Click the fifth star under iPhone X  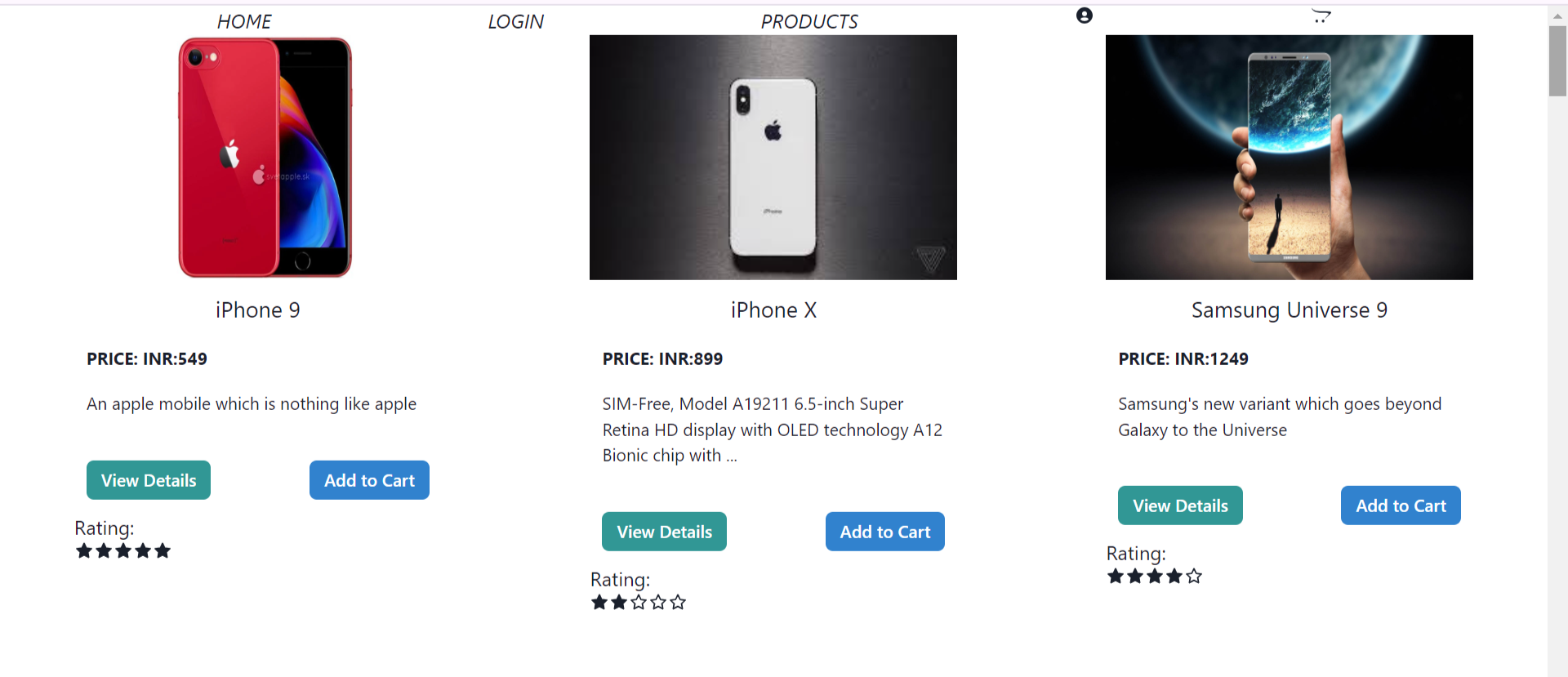tap(678, 603)
